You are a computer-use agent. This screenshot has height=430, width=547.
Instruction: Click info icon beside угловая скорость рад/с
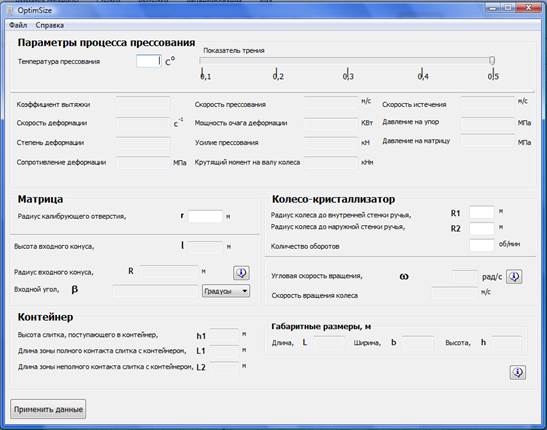(514, 277)
